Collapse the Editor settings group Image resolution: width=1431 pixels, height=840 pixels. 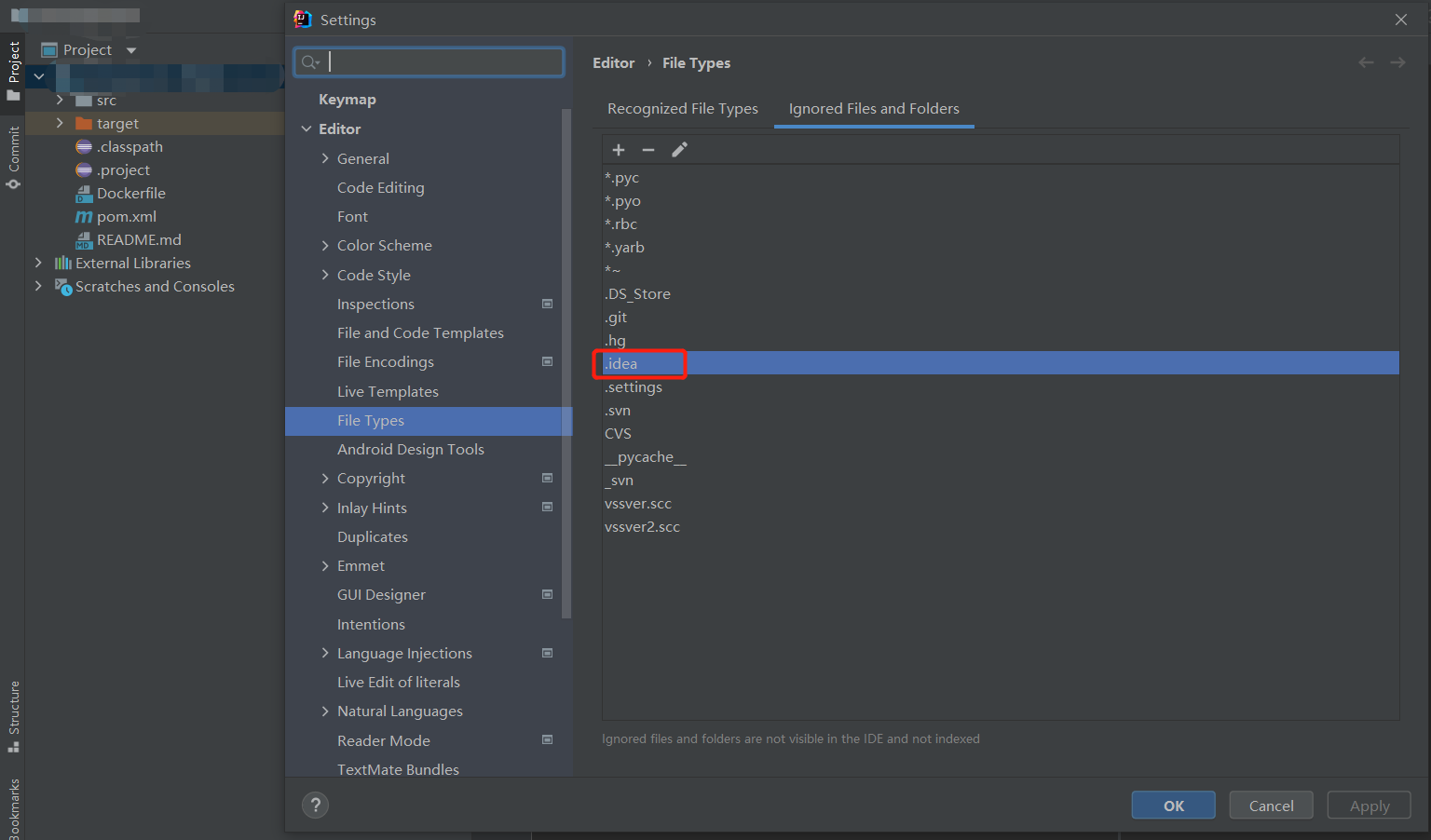point(307,129)
